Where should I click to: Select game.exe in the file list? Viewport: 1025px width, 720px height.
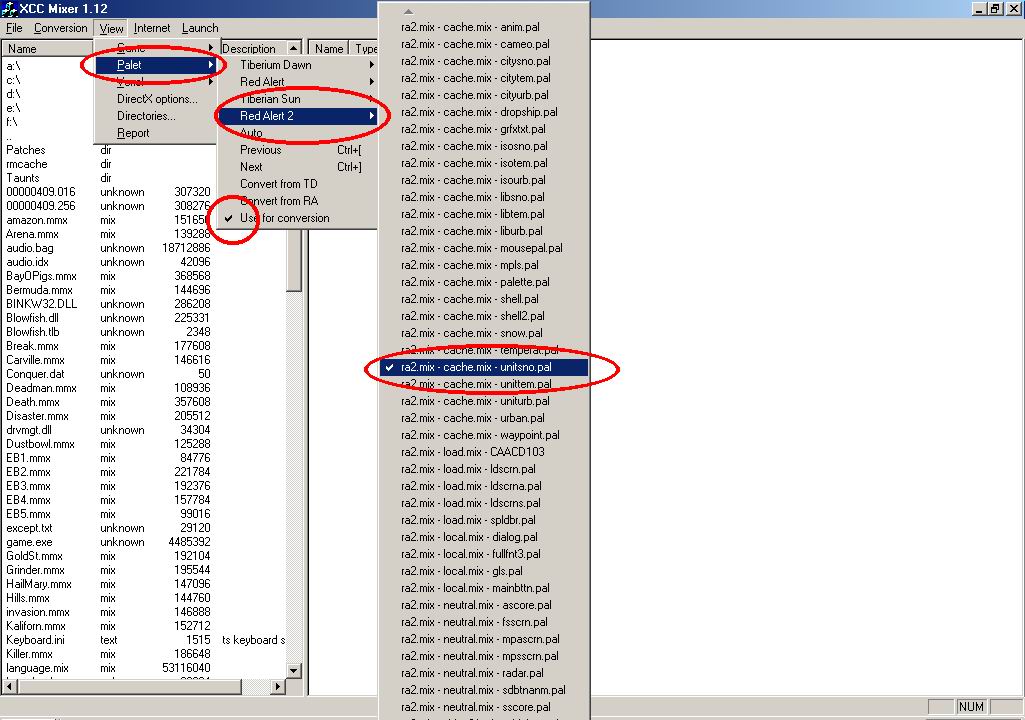[x=29, y=542]
